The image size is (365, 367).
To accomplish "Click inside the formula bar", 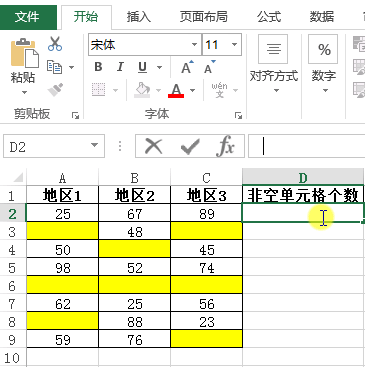I will pos(307,146).
